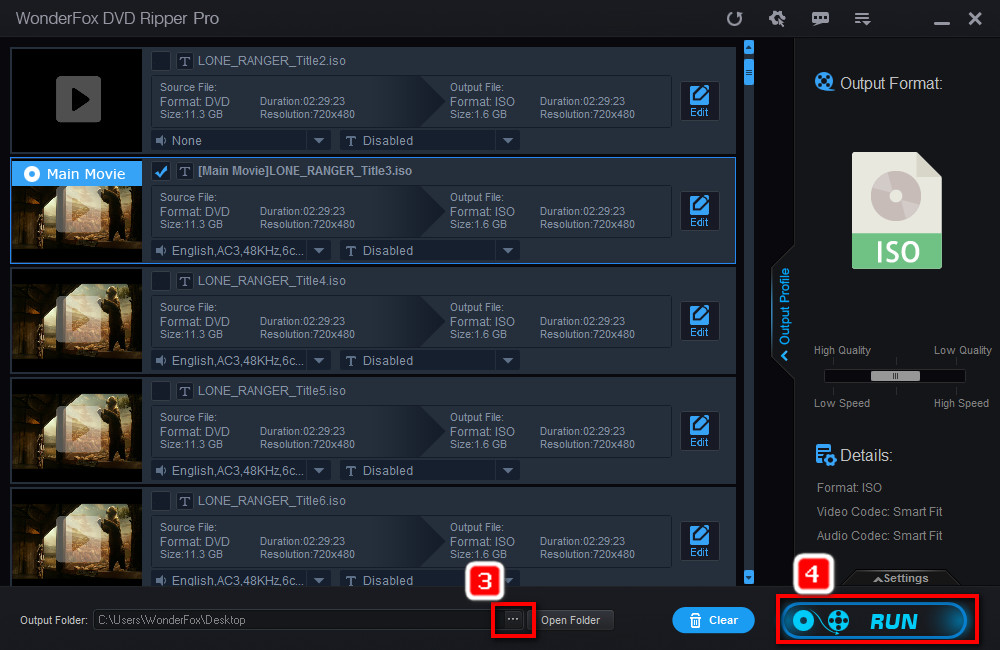
Task: Open the feedback chat bubble icon
Action: point(820,18)
